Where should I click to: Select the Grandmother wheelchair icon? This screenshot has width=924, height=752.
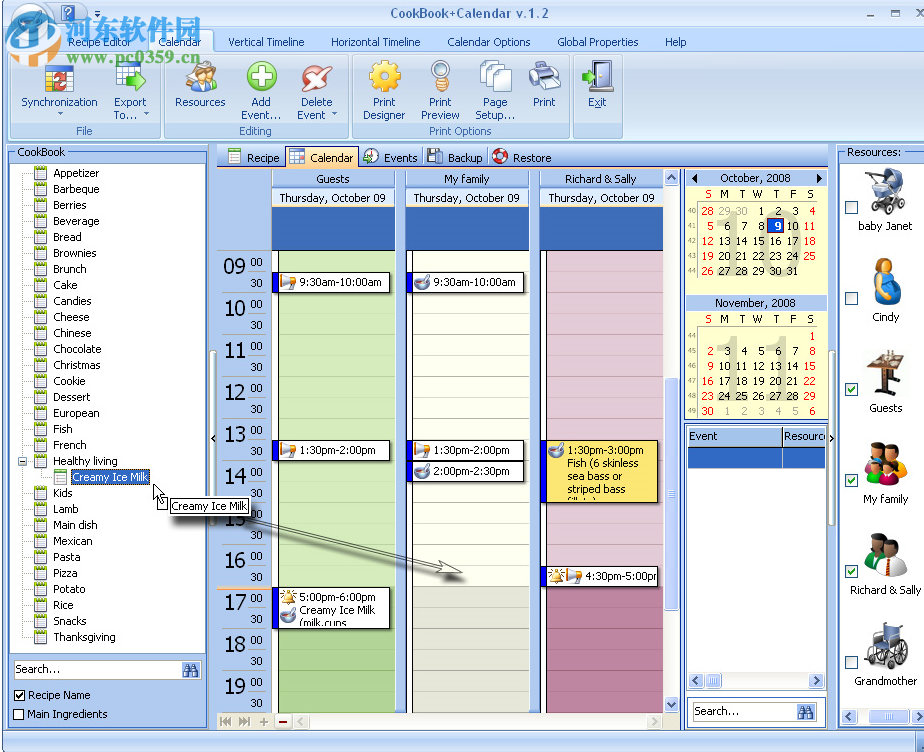point(886,645)
